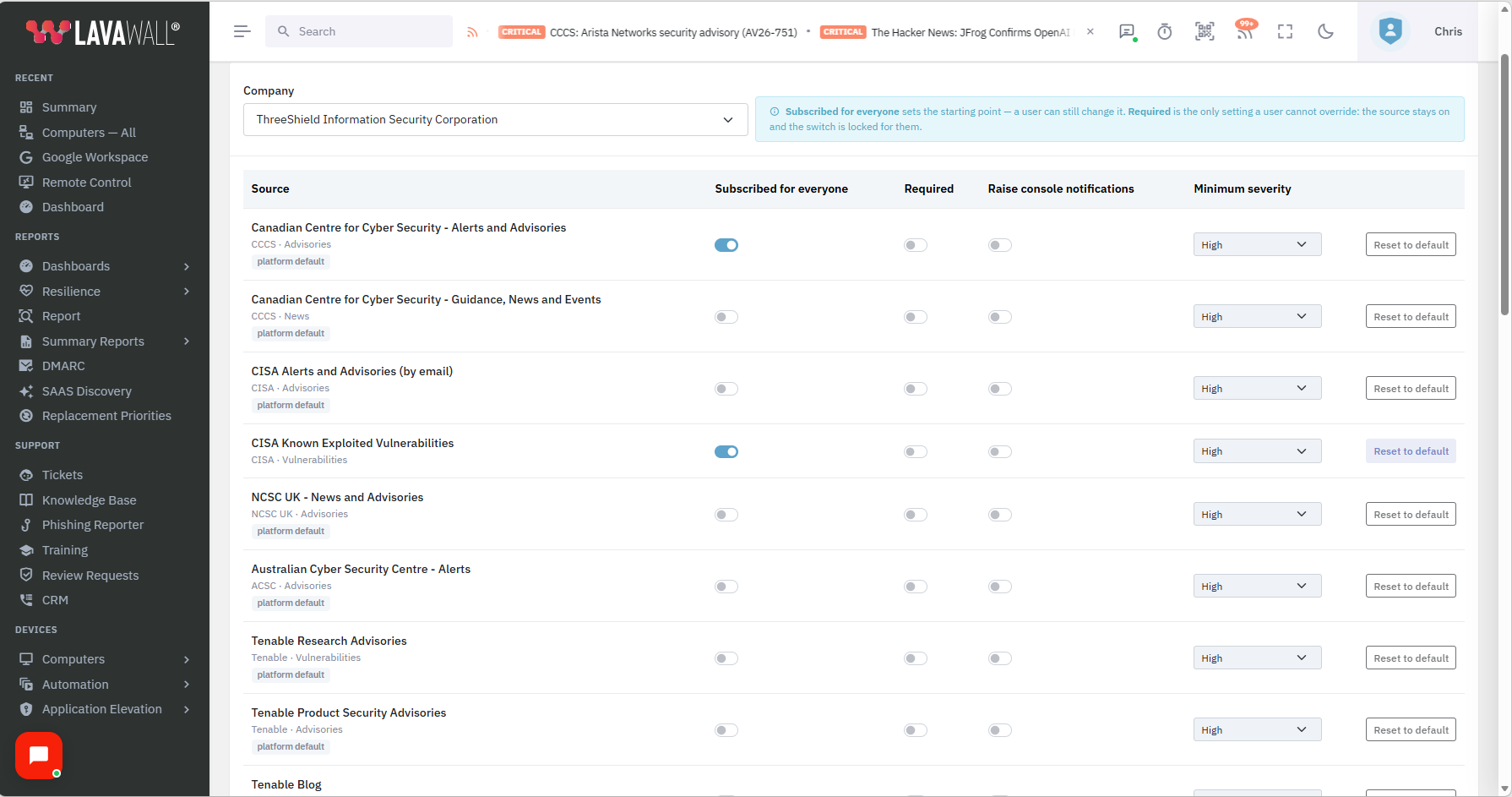The image size is (1512, 797).
Task: Toggle console notifications for Tenable Research Advisories
Action: [x=1000, y=658]
